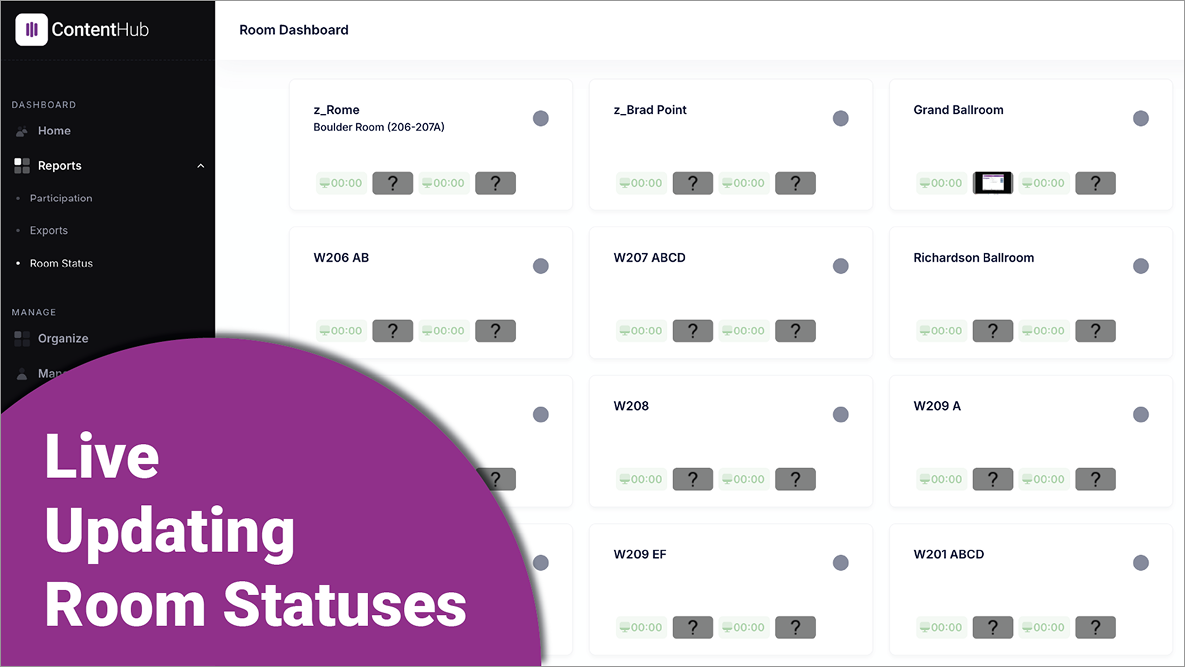Click the Reports grid icon
This screenshot has width=1185, height=667.
(22, 166)
